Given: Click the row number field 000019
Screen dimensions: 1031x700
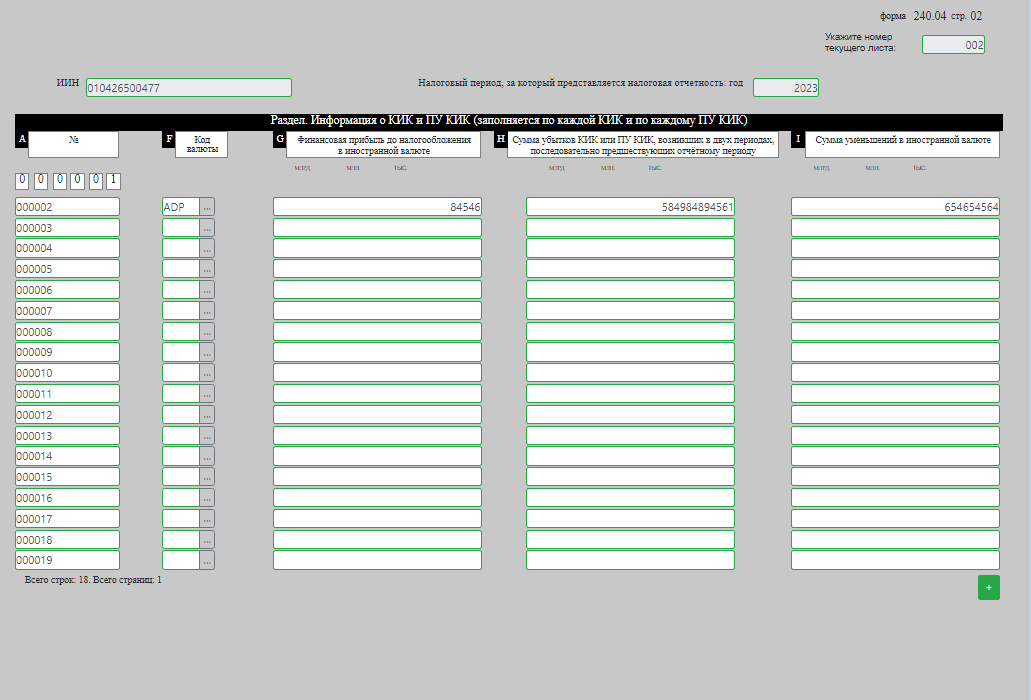Looking at the screenshot, I should pos(67,561).
